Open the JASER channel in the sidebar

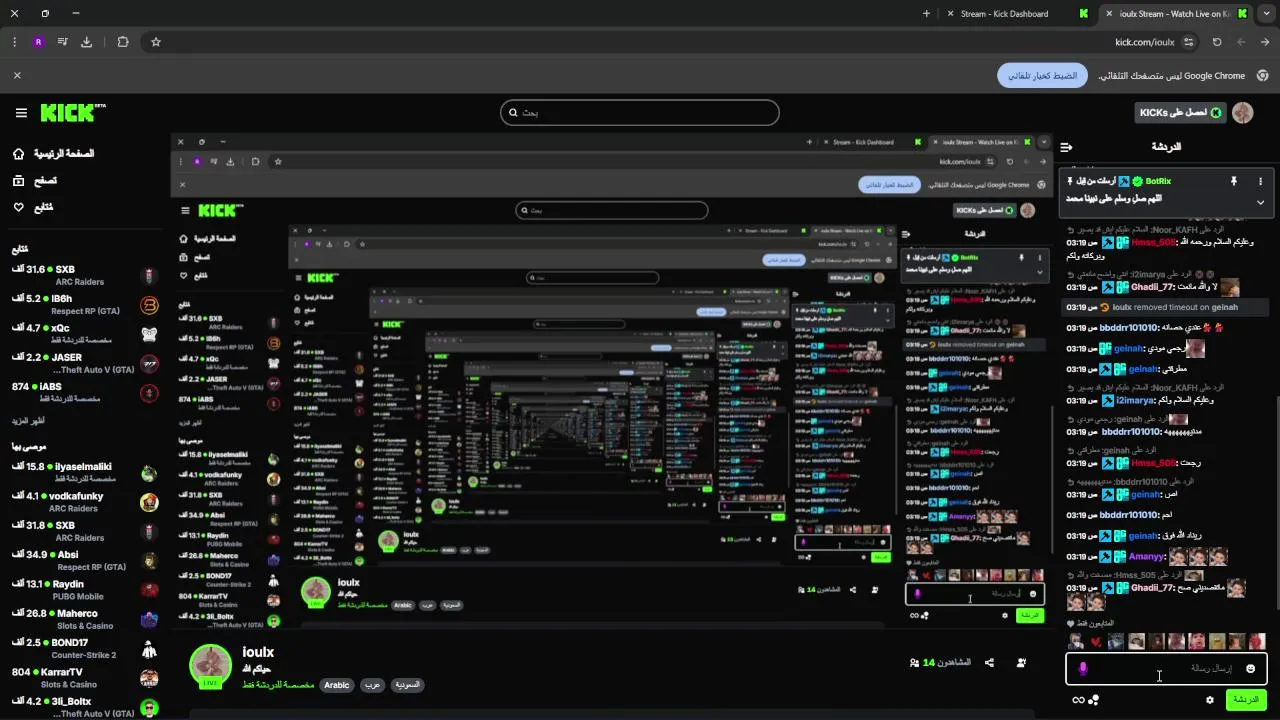click(x=84, y=363)
